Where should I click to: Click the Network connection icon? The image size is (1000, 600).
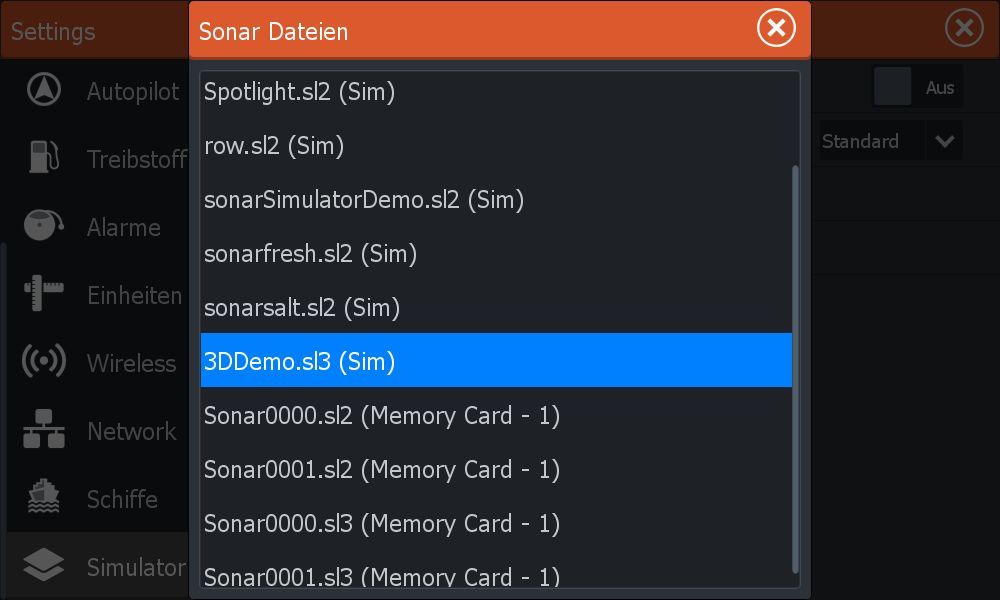pos(43,431)
